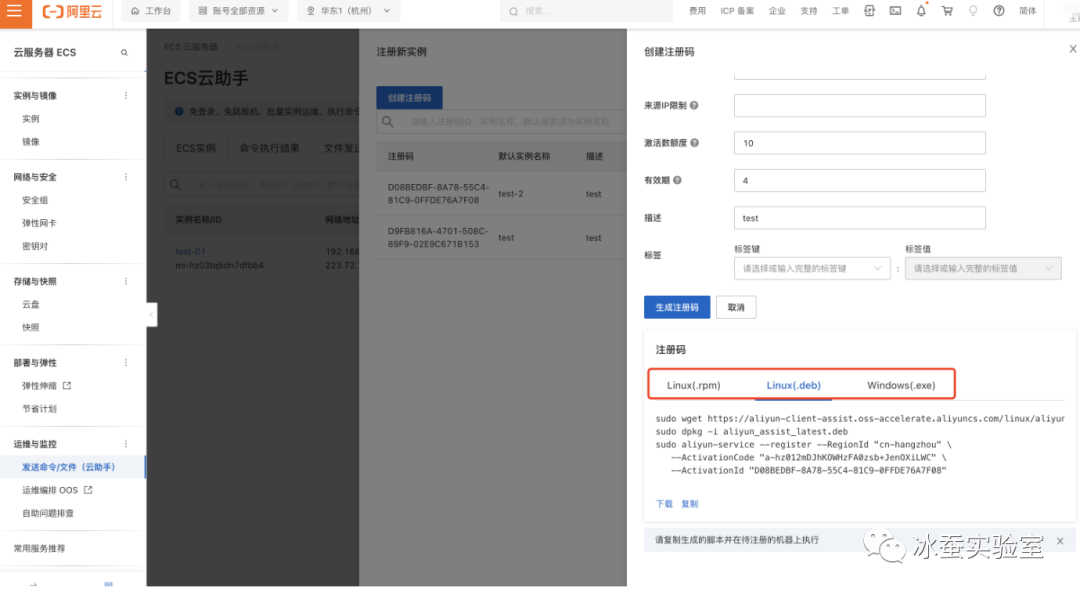Open options for 网络与安全 section
This screenshot has height=595, width=1080.
[x=126, y=177]
